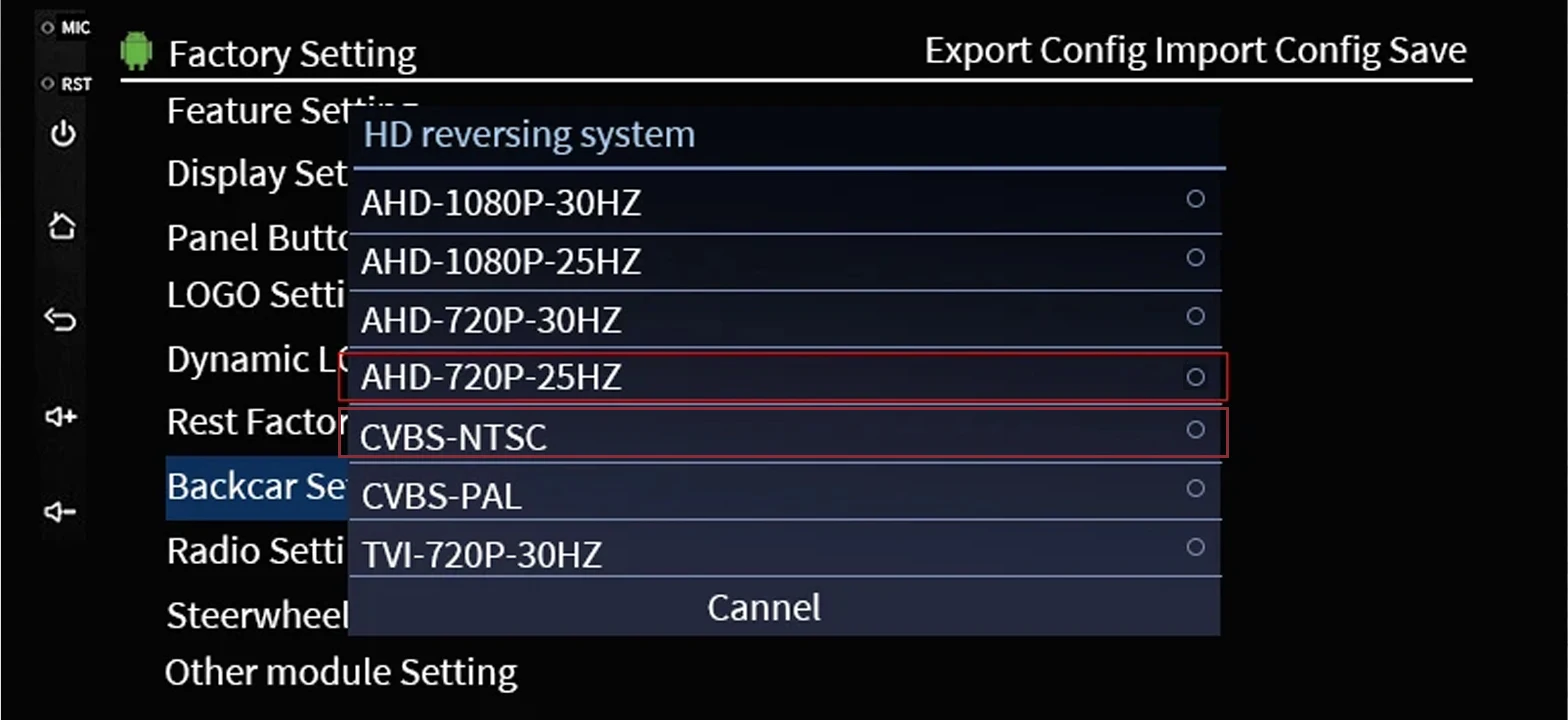Click Cannel to dismiss dialog
The height and width of the screenshot is (720, 1568).
pos(764,607)
